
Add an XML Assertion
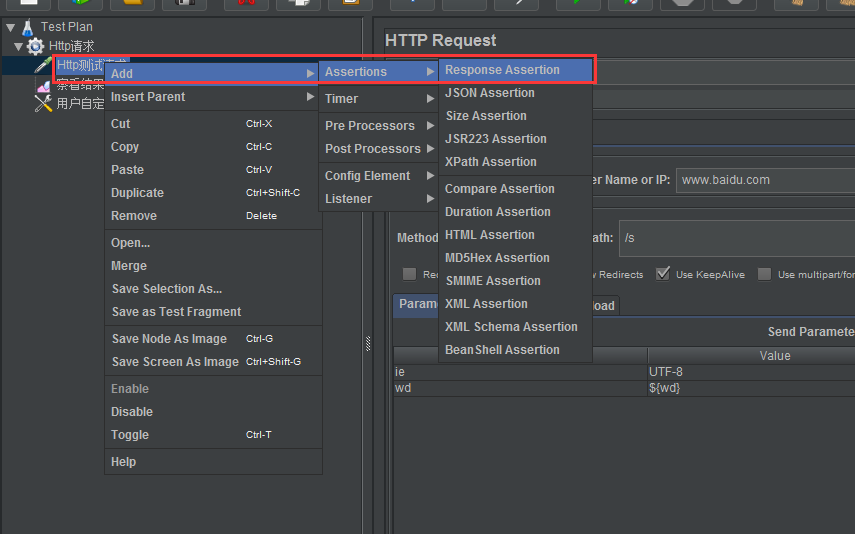[515, 304]
